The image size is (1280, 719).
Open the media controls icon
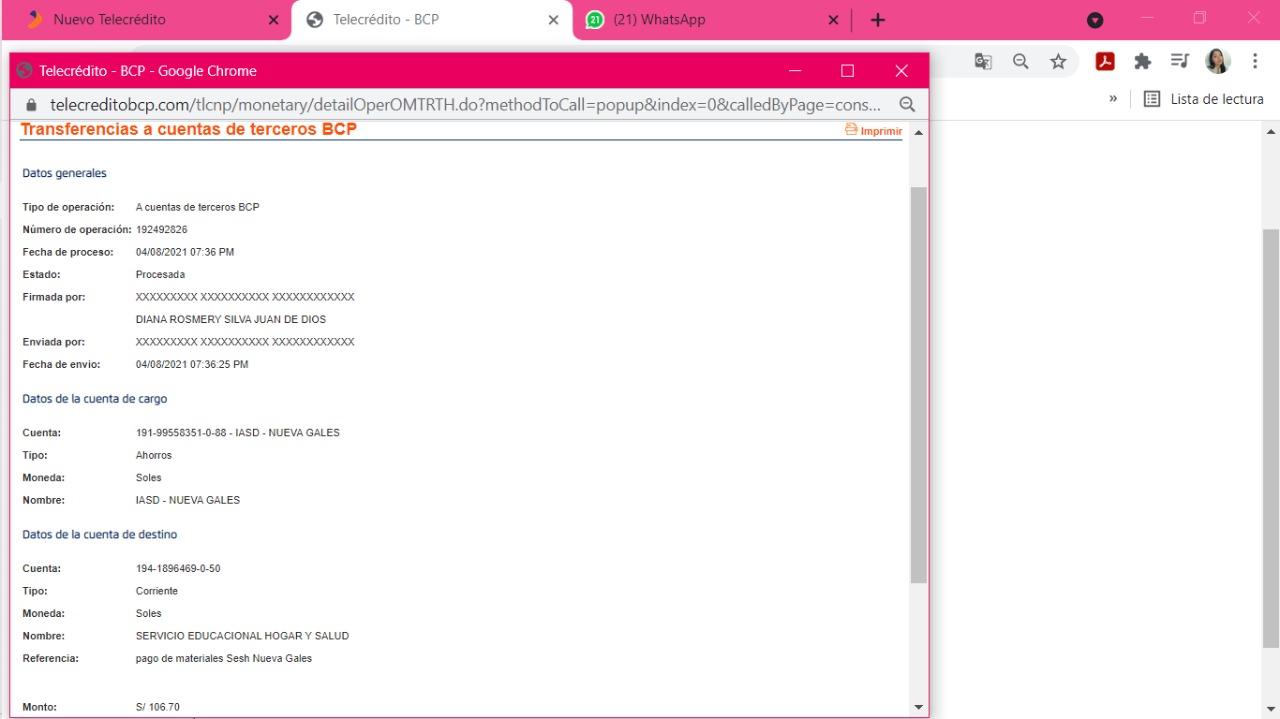pos(1180,62)
